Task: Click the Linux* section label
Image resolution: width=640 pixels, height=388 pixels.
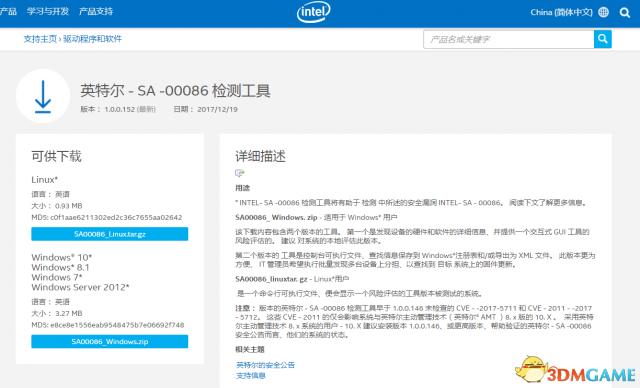Action: (44, 180)
